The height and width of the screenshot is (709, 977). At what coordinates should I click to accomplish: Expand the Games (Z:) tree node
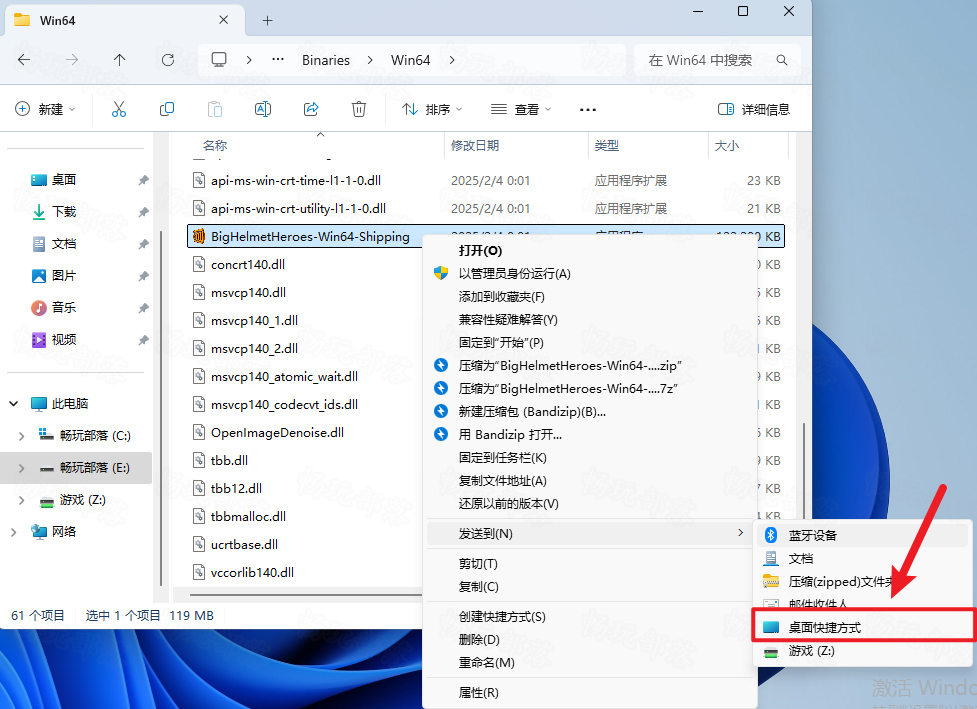[x=22, y=500]
